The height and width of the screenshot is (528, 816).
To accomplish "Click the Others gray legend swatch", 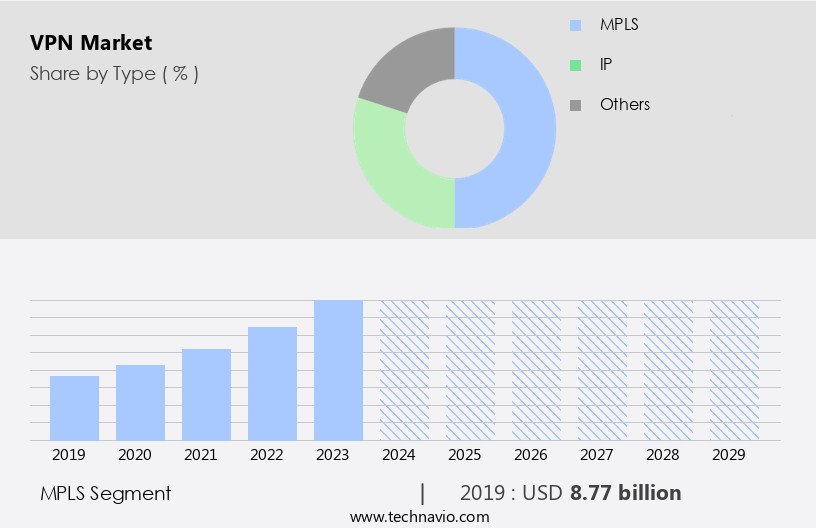I will pos(575,105).
